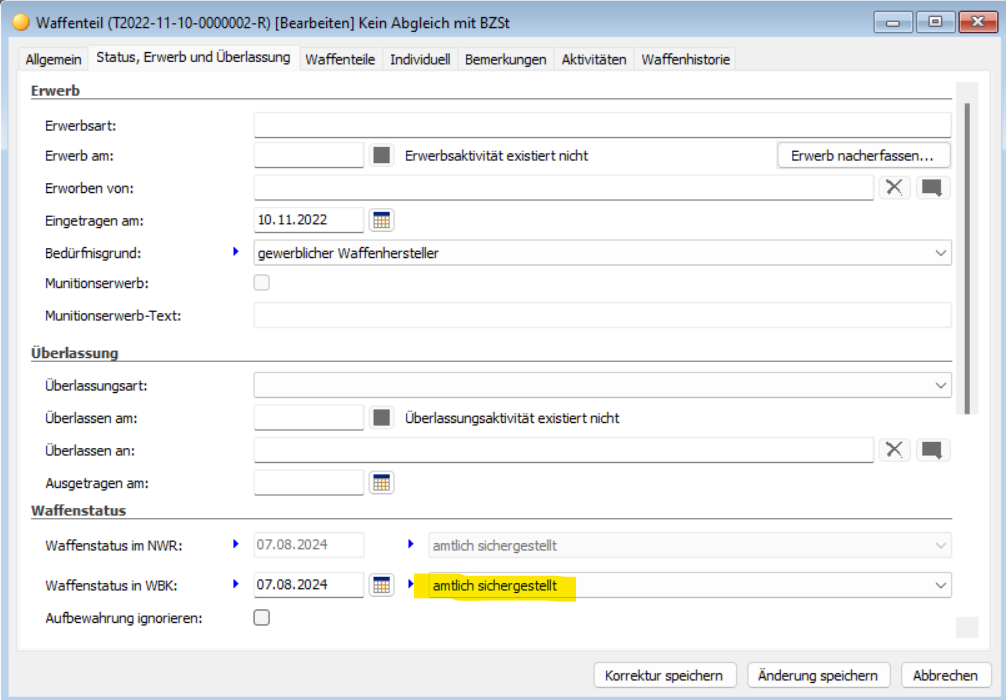Image resolution: width=1006 pixels, height=700 pixels.
Task: Open calendar picker for Ausgetragen am
Action: tap(381, 482)
